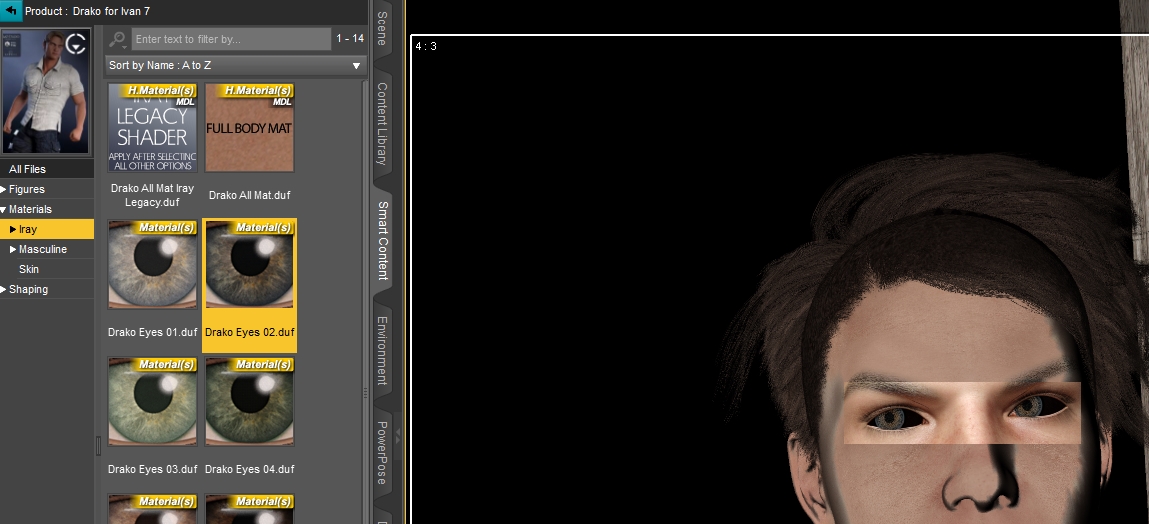Collapse the Materials category arrow
The image size is (1149, 524).
point(4,209)
